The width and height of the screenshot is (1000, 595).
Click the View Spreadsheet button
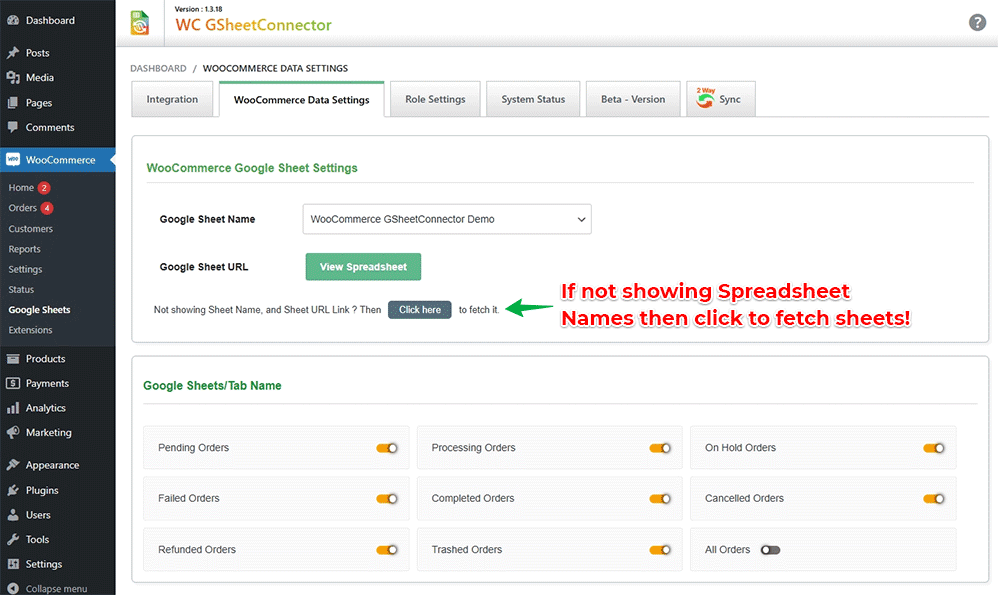point(363,267)
